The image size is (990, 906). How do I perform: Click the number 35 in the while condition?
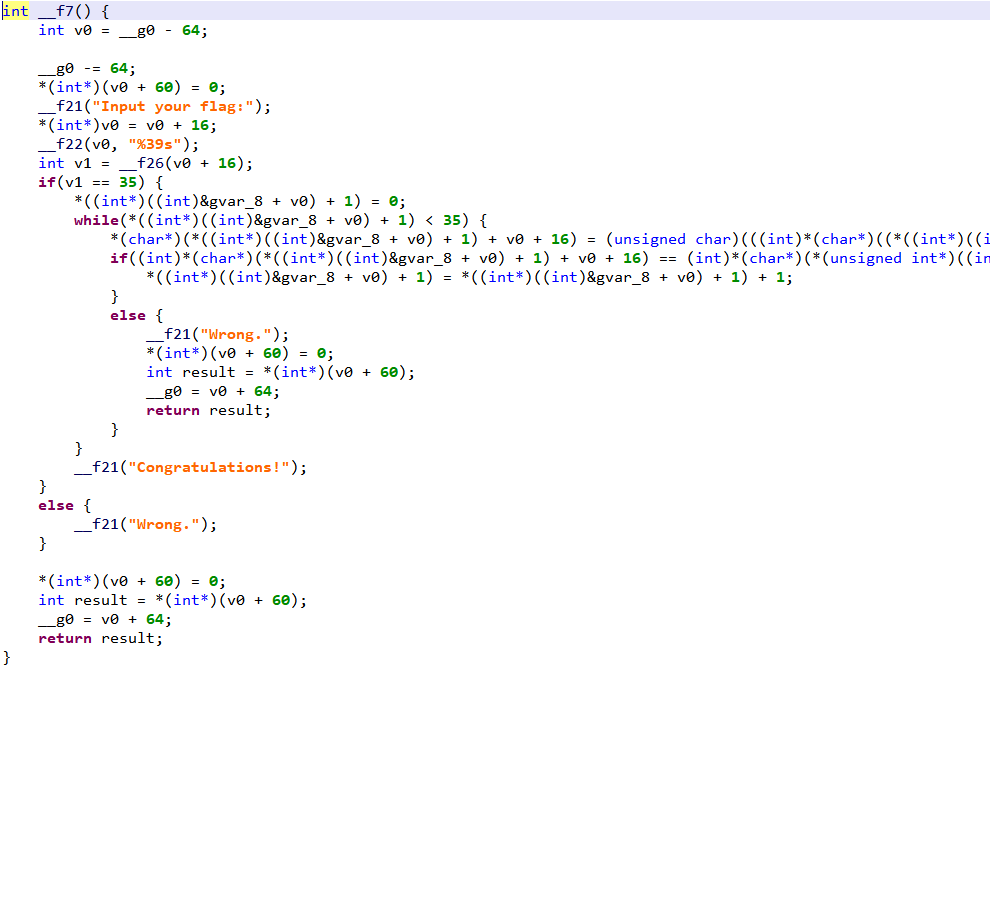451,220
